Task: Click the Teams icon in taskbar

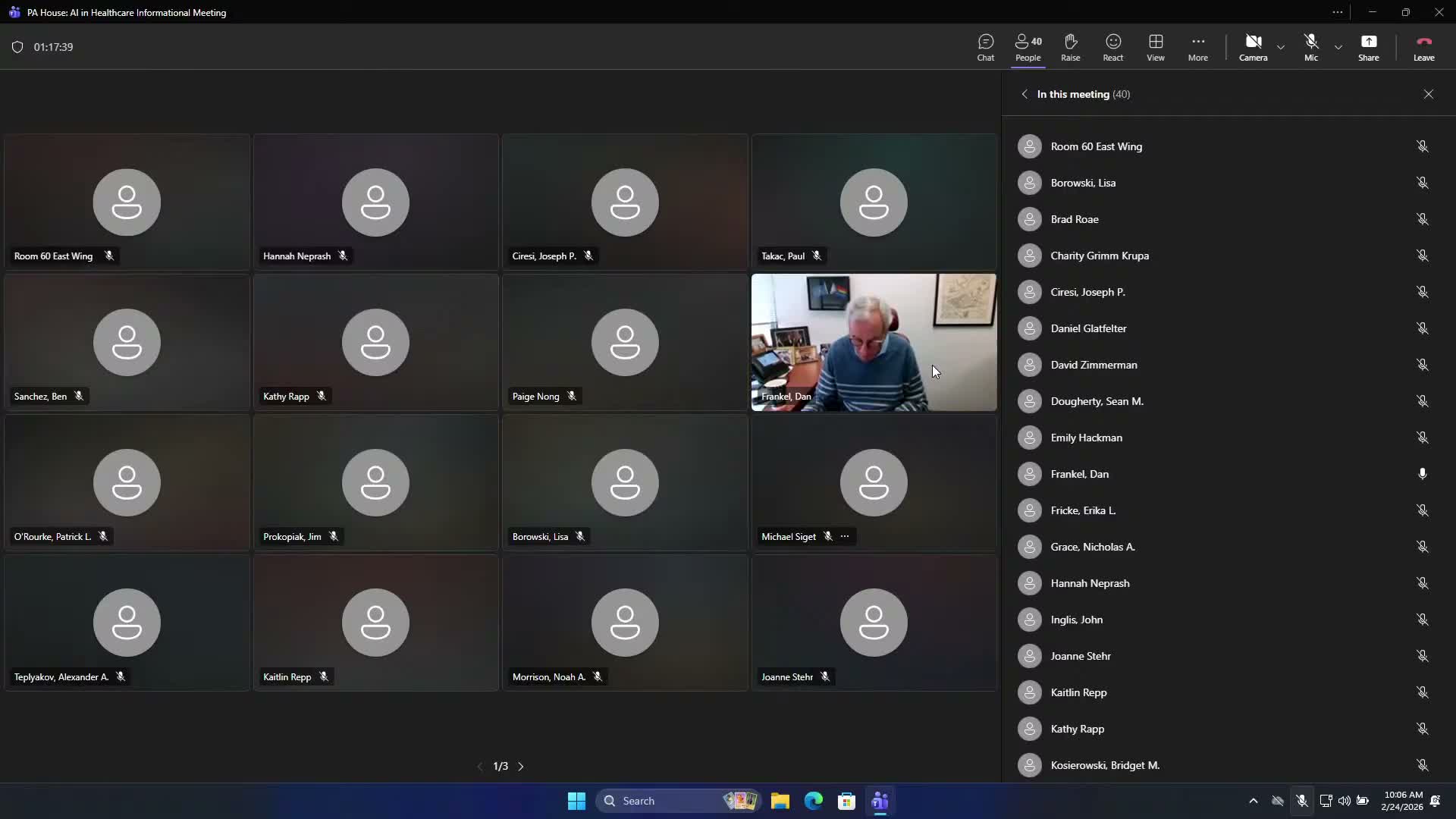Action: 880,801
